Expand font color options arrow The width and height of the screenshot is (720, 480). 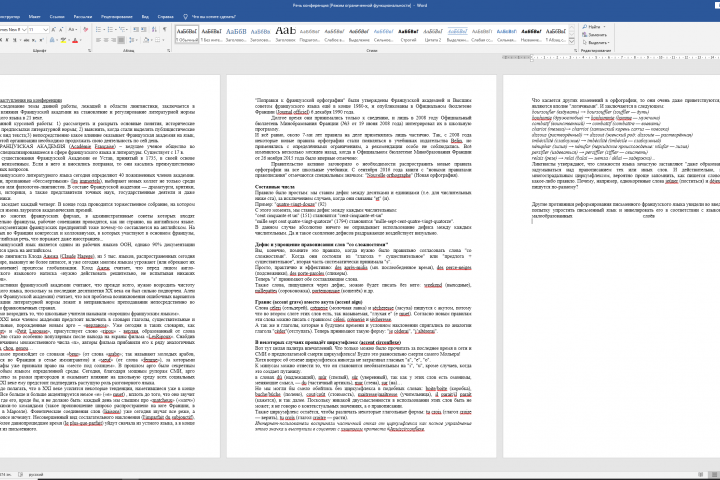click(81, 40)
